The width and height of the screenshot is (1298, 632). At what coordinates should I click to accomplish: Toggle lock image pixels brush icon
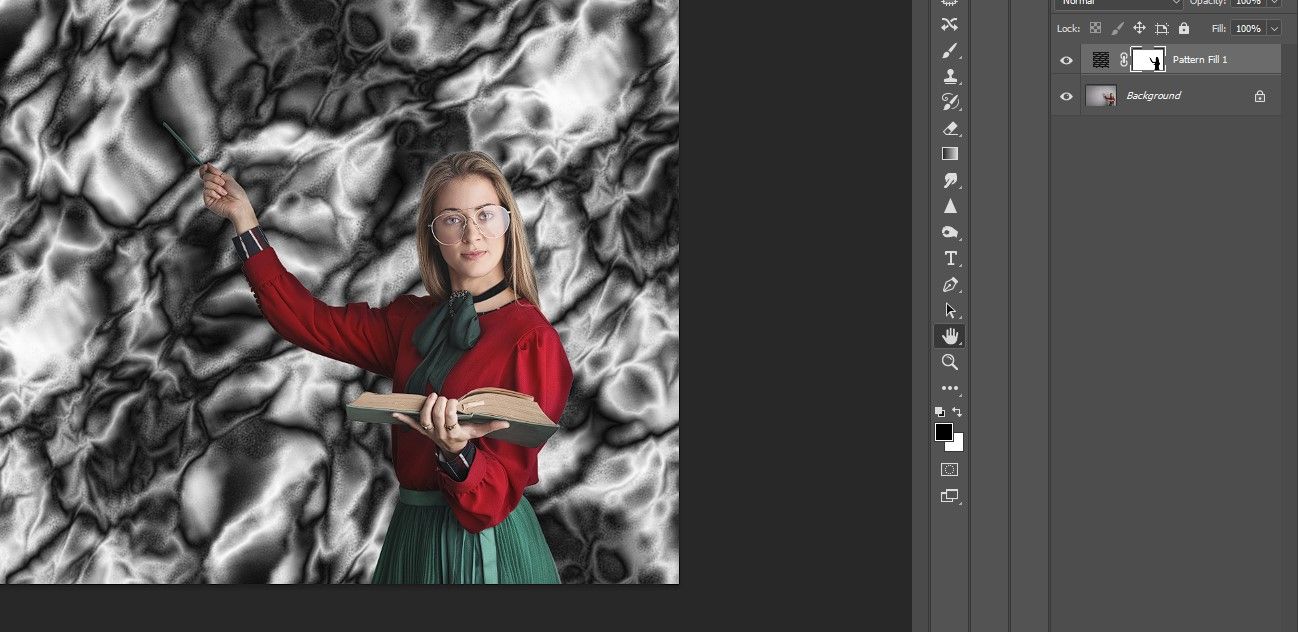click(x=1117, y=29)
